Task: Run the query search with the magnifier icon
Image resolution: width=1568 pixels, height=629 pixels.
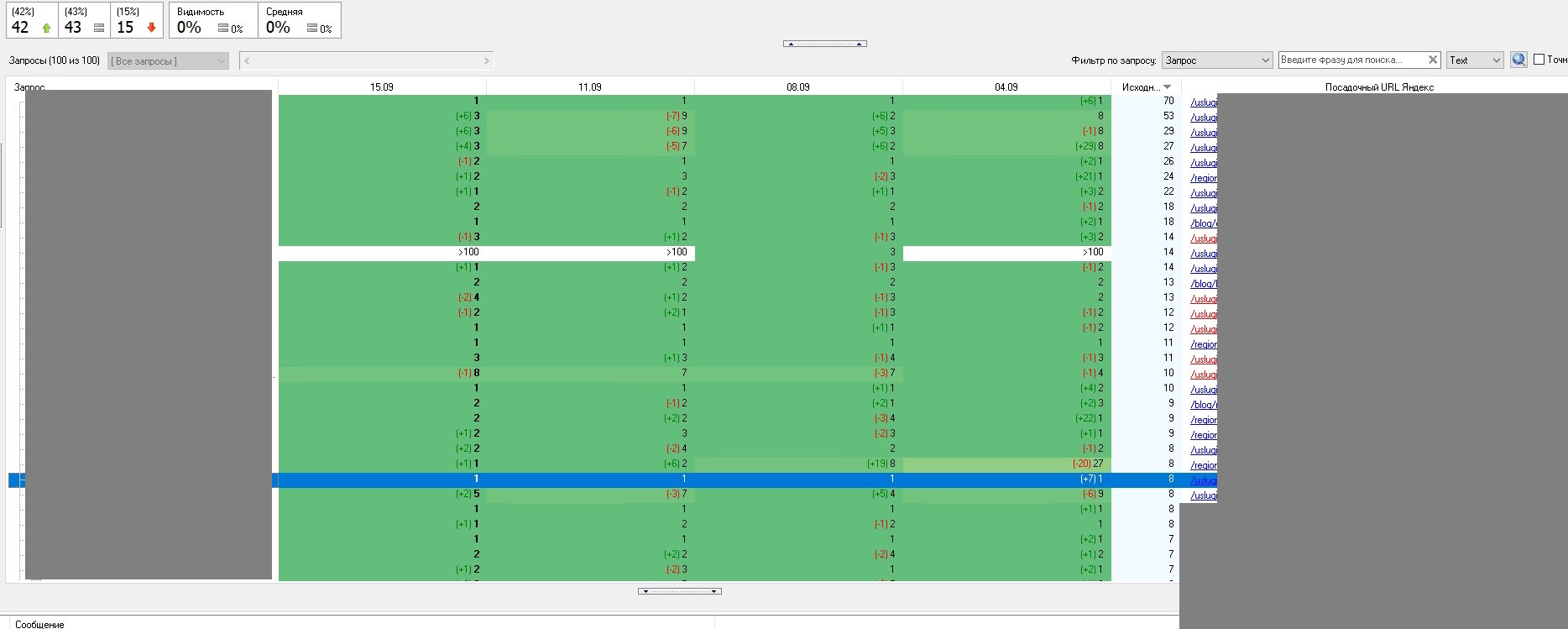Action: (1518, 60)
